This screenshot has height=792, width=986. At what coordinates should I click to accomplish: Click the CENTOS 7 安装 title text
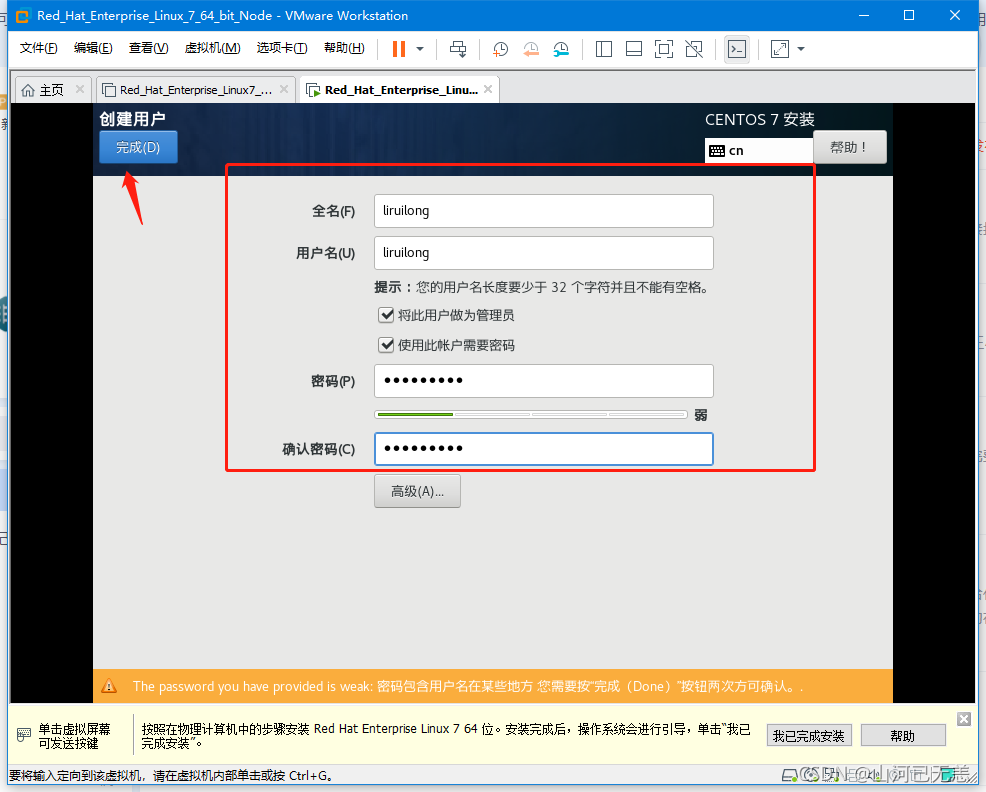760,120
